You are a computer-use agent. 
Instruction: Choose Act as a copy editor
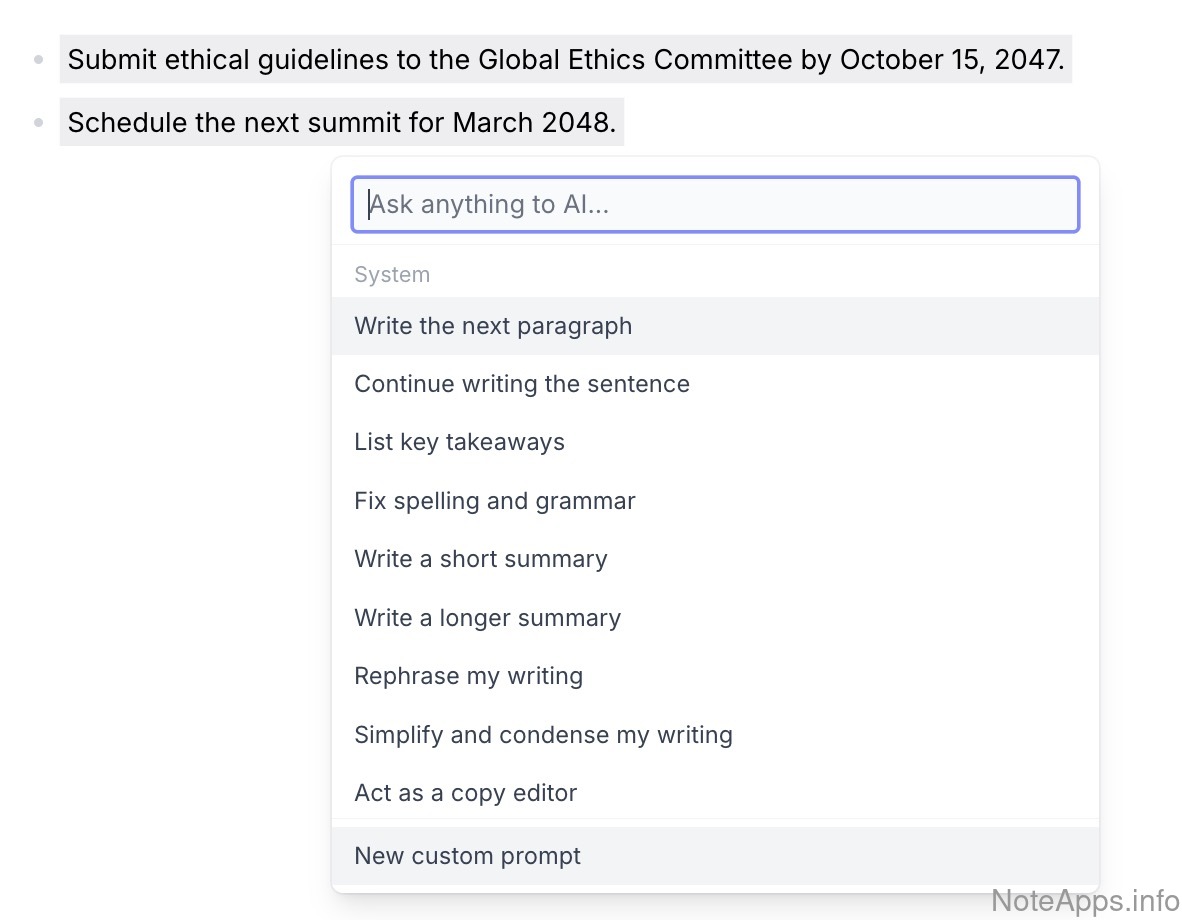click(465, 793)
